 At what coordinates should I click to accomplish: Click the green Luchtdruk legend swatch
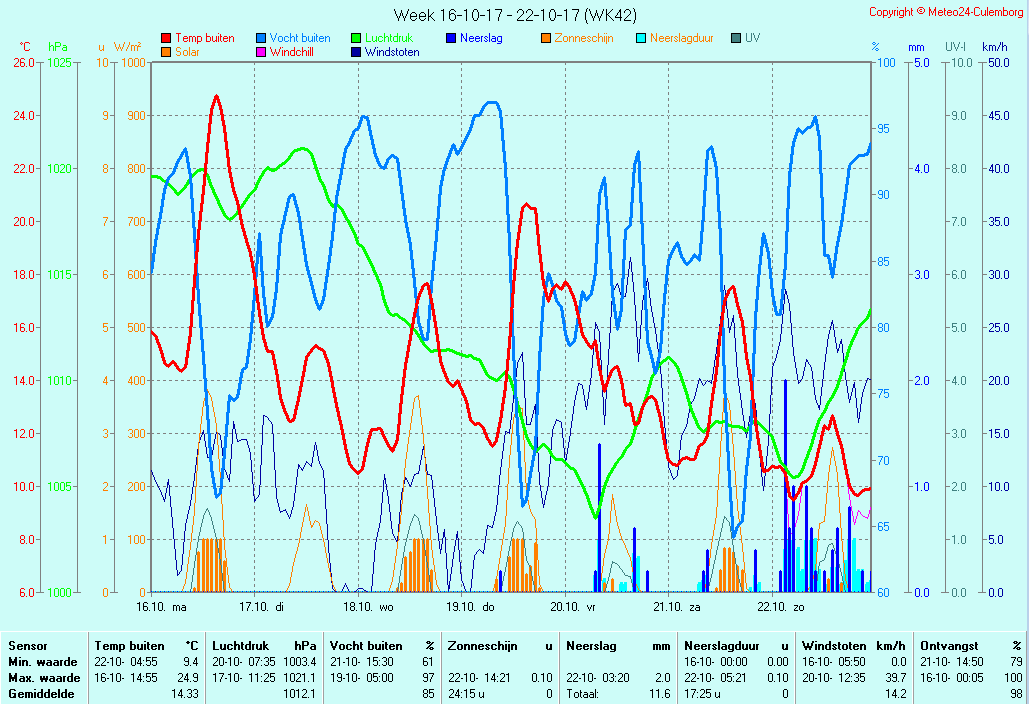(356, 38)
